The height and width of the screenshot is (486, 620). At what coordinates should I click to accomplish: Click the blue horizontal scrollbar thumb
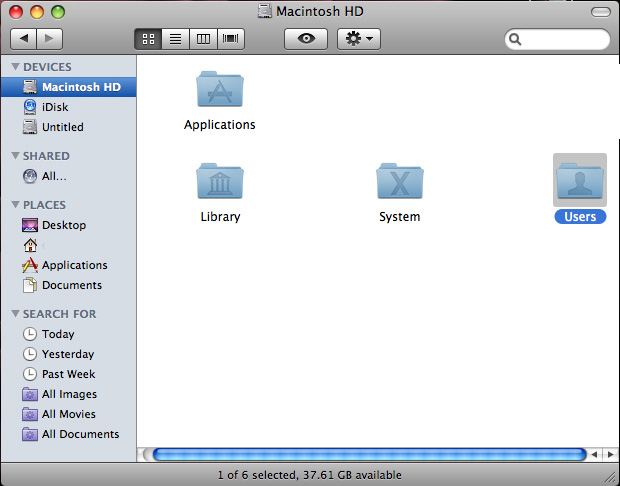[369, 454]
